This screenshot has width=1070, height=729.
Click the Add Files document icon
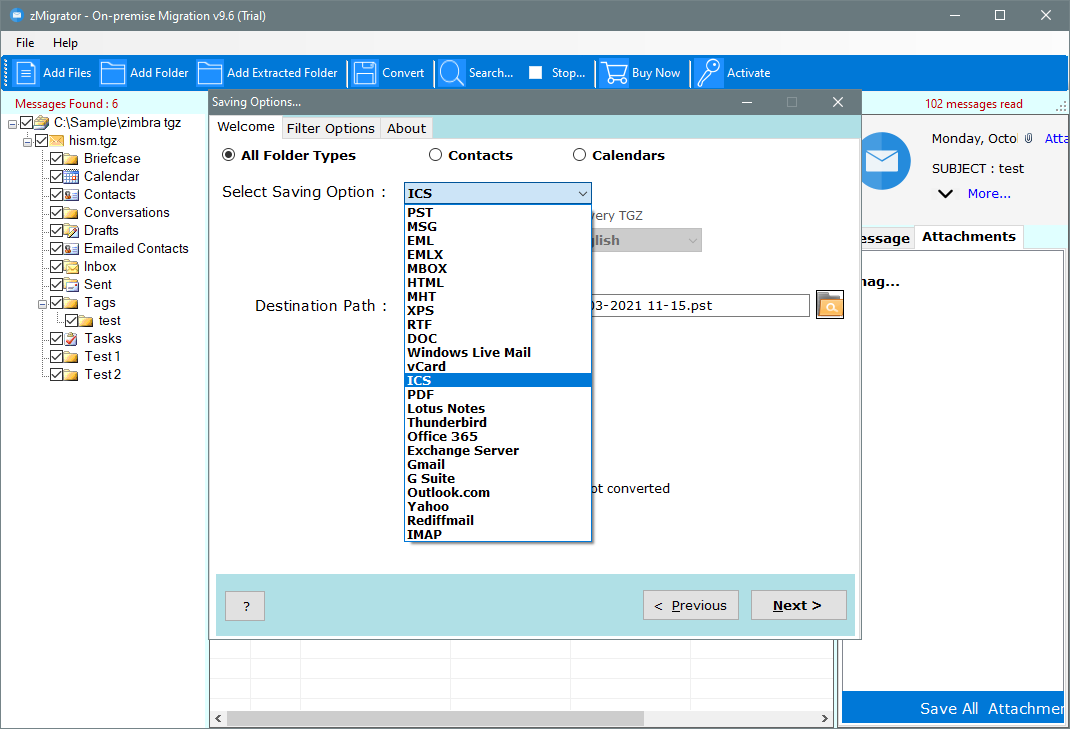[x=26, y=73]
